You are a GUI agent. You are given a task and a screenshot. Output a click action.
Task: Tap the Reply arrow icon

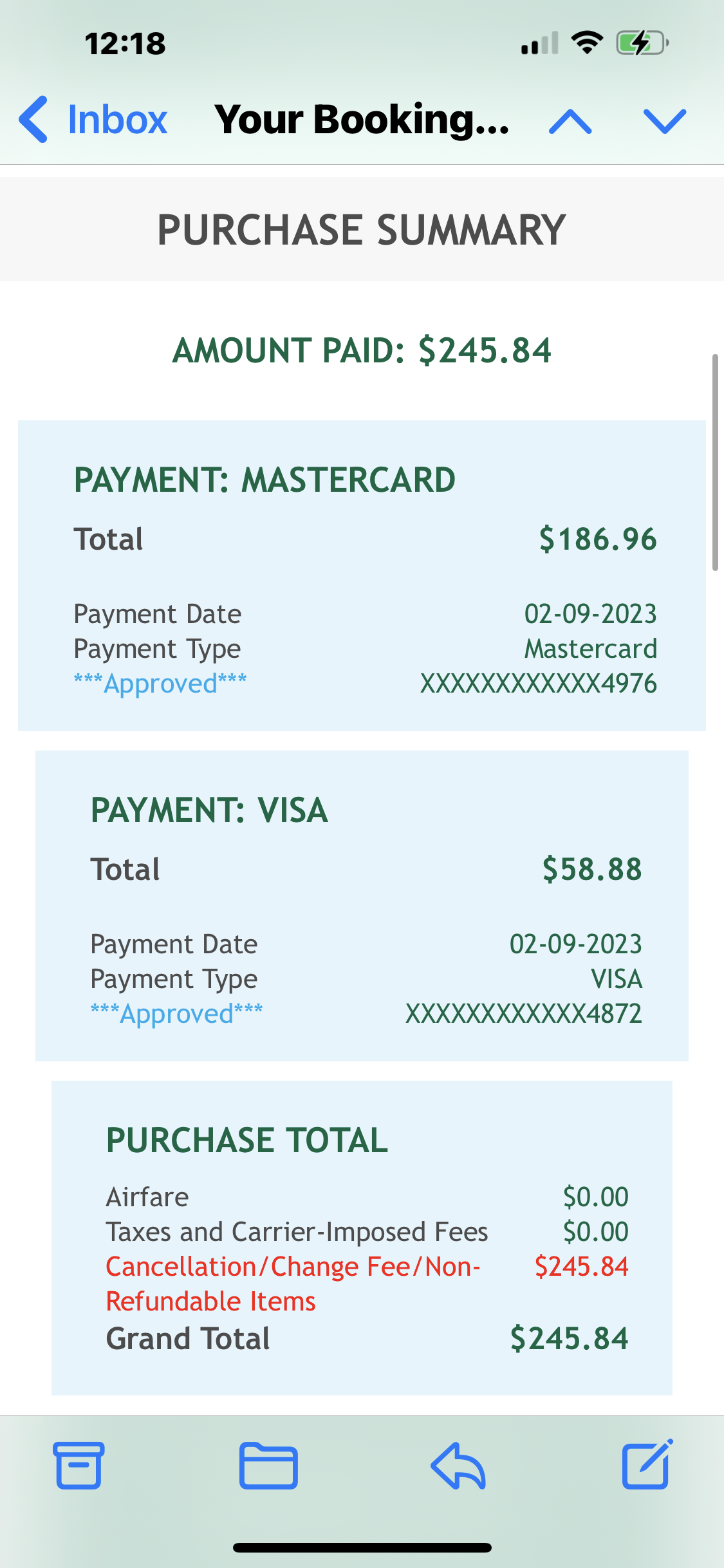(x=458, y=1466)
